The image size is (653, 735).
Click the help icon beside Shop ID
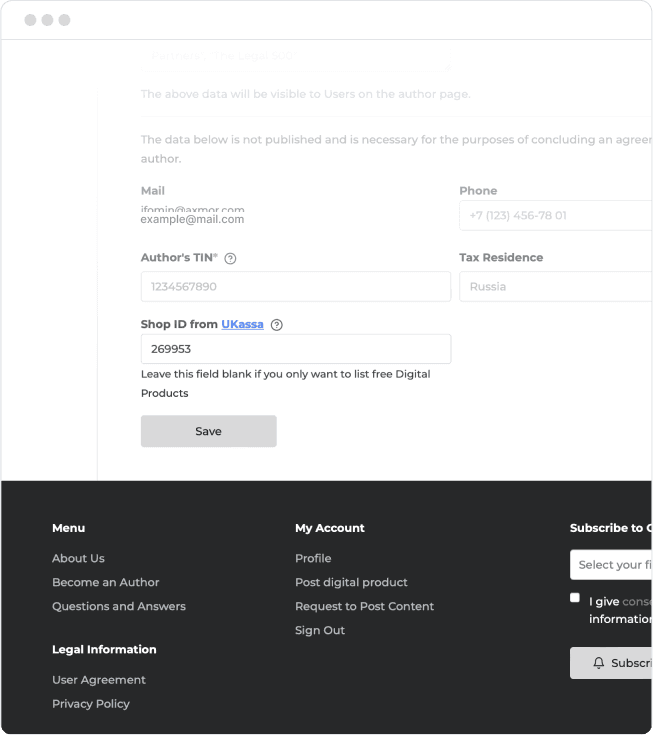click(x=277, y=325)
